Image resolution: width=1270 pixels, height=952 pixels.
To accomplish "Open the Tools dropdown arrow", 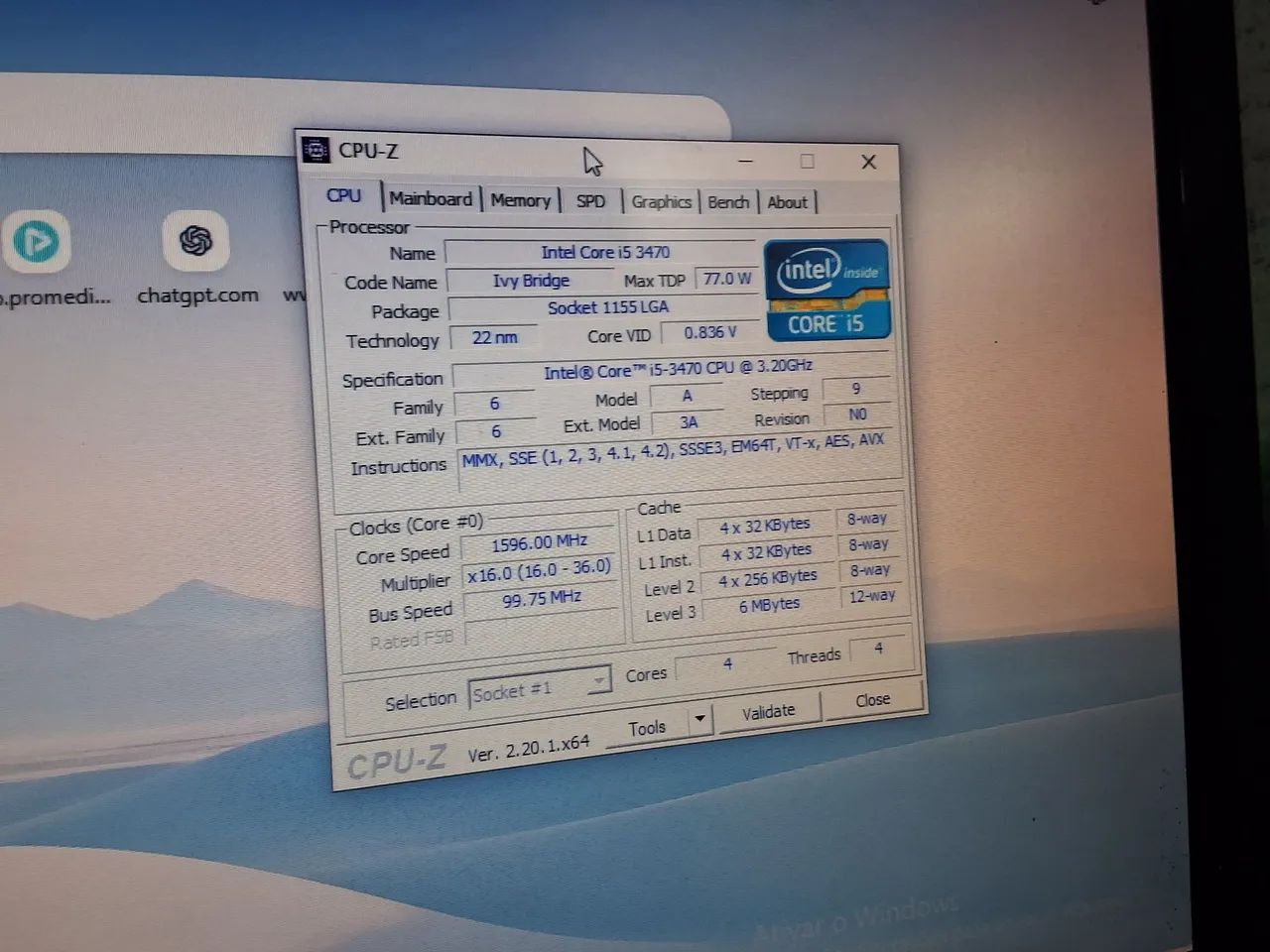I will pos(699,717).
